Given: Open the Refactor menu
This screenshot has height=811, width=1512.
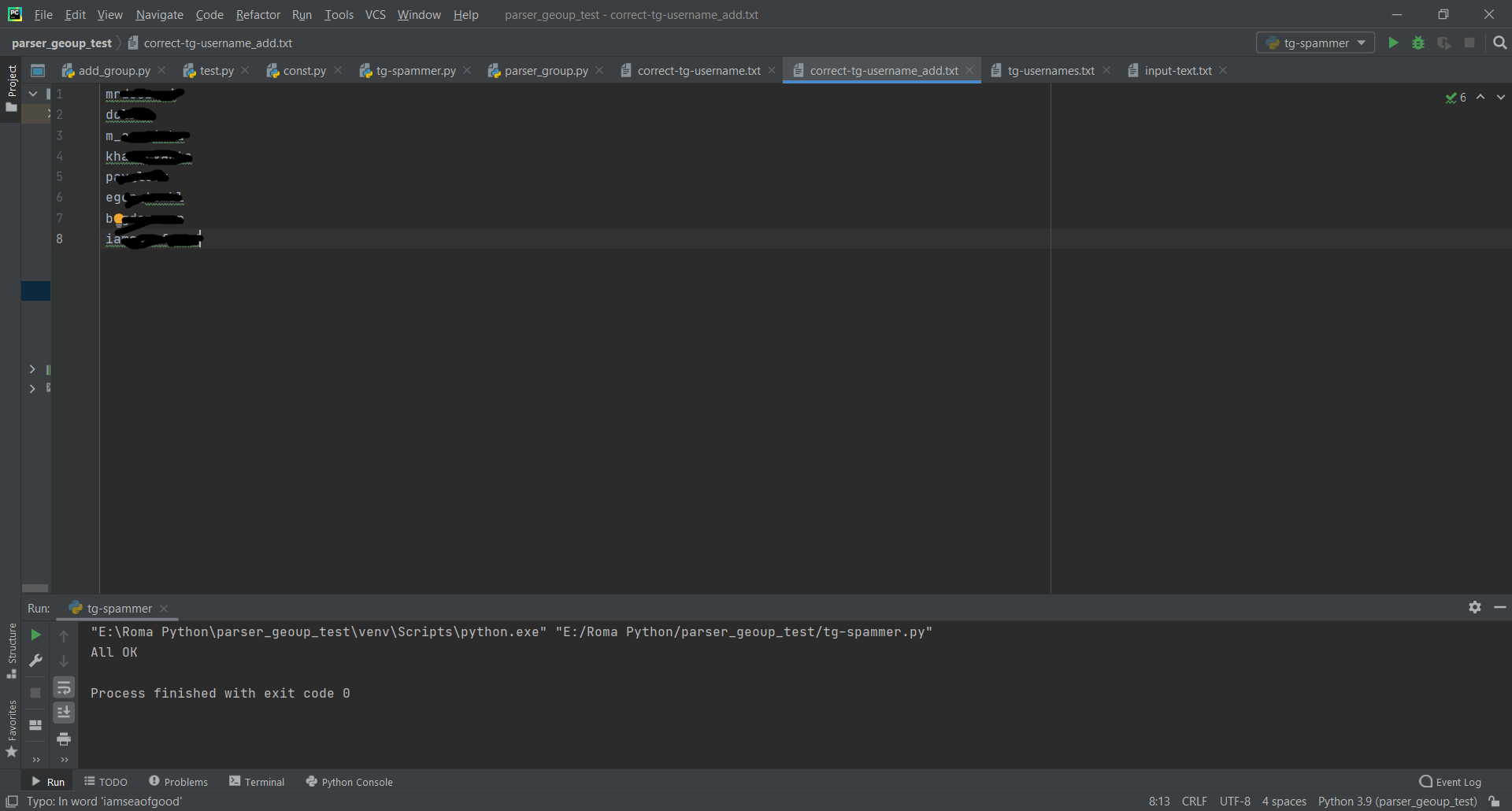Looking at the screenshot, I should (258, 14).
